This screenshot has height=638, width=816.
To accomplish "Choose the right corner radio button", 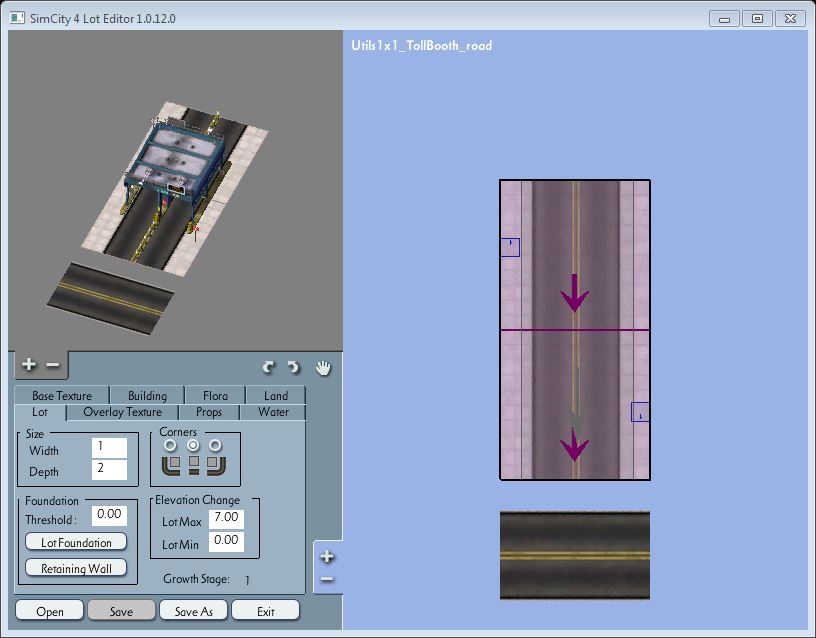I will [215, 445].
